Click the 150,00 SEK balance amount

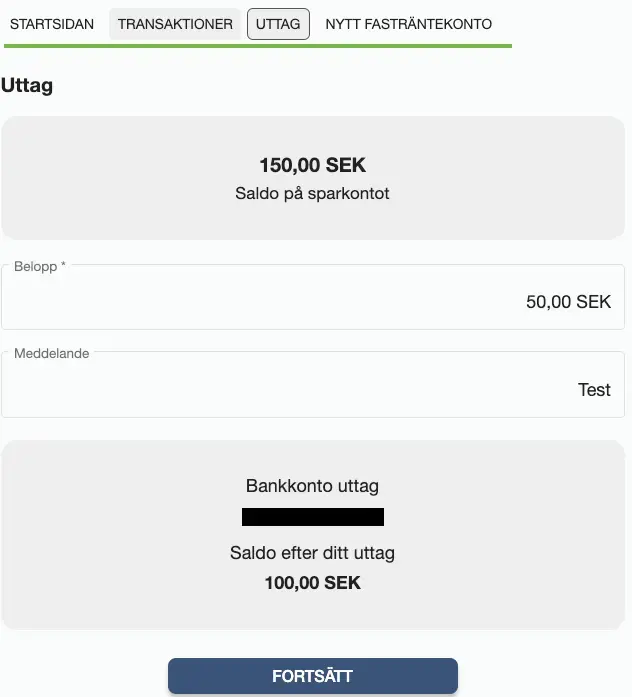click(x=312, y=166)
